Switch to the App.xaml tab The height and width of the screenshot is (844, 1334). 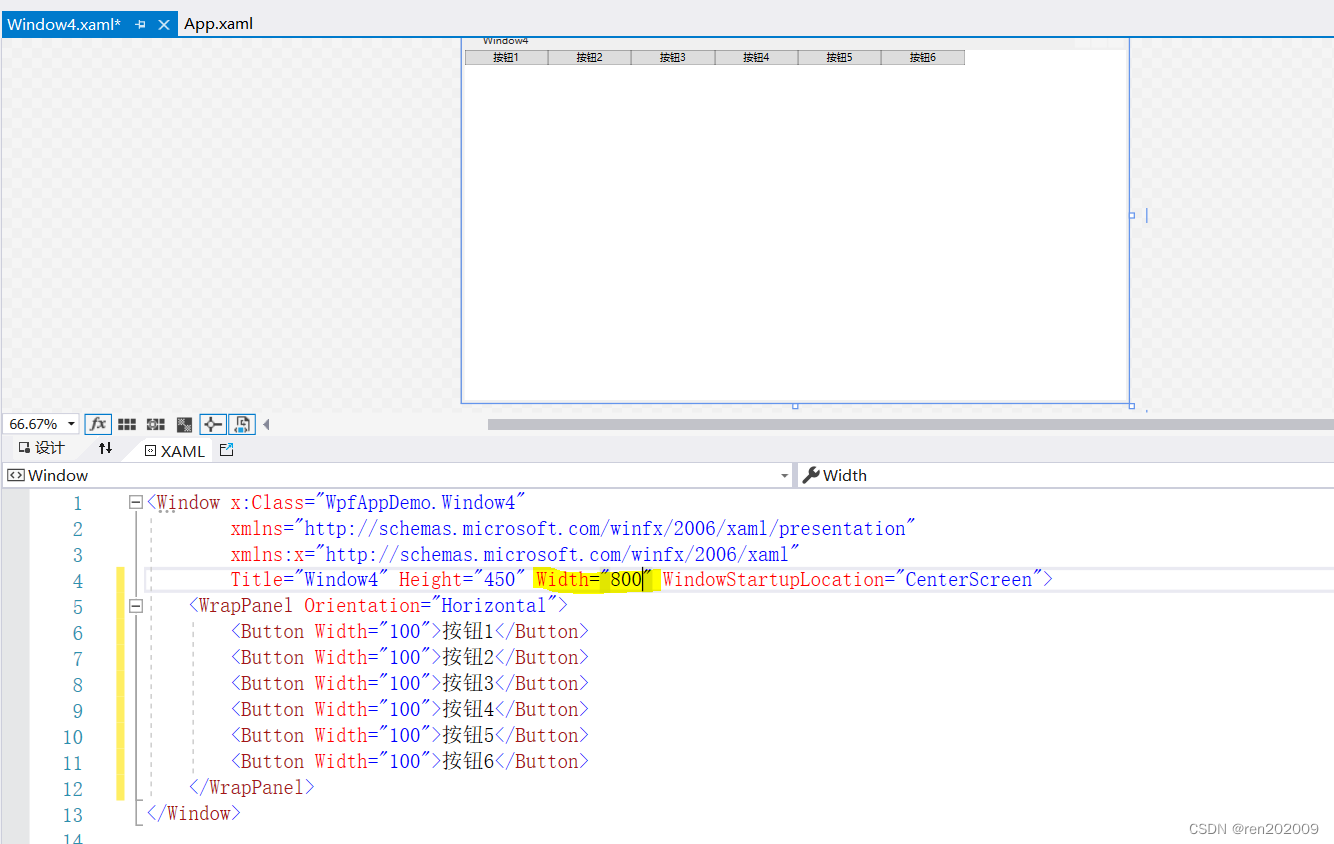click(219, 23)
